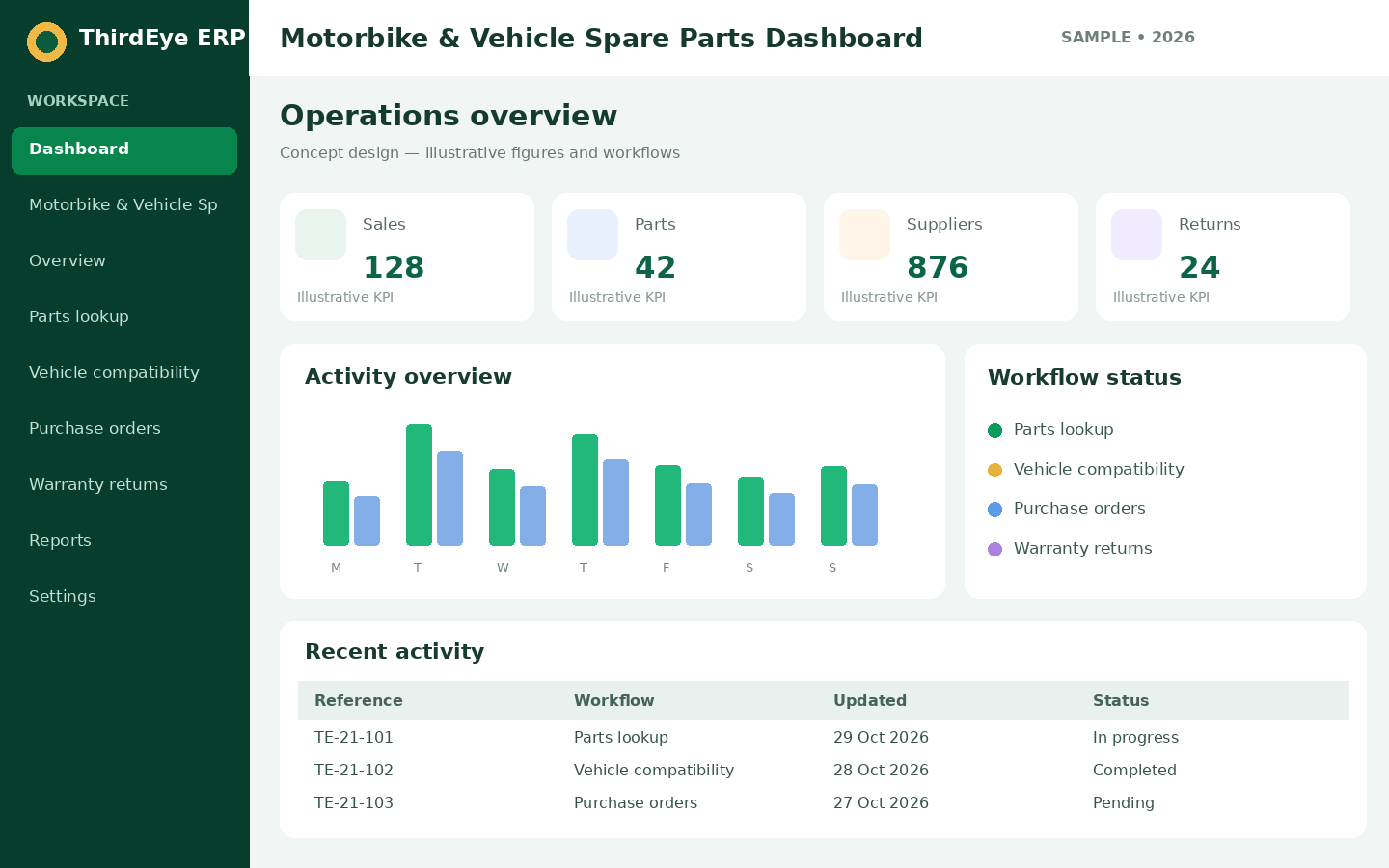Click the Sales value 128
Image resolution: width=1389 pixels, height=868 pixels.
coord(394,267)
